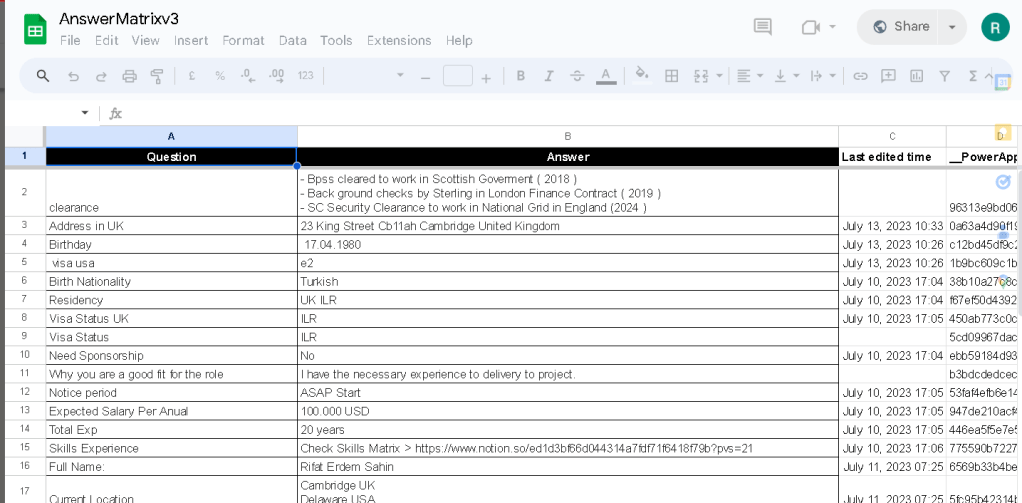The width and height of the screenshot is (1022, 503).
Task: Open text rotation dropdown
Action: [x=823, y=76]
